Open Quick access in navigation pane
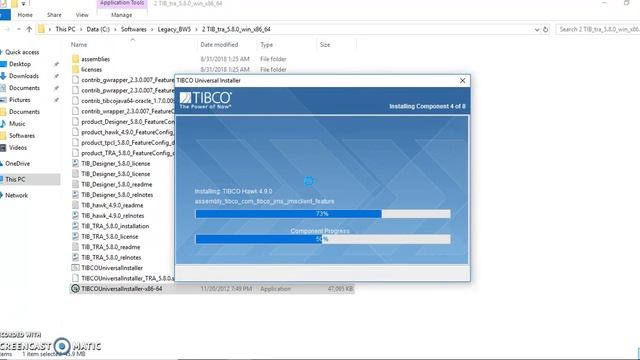The width and height of the screenshot is (640, 360). [x=22, y=52]
